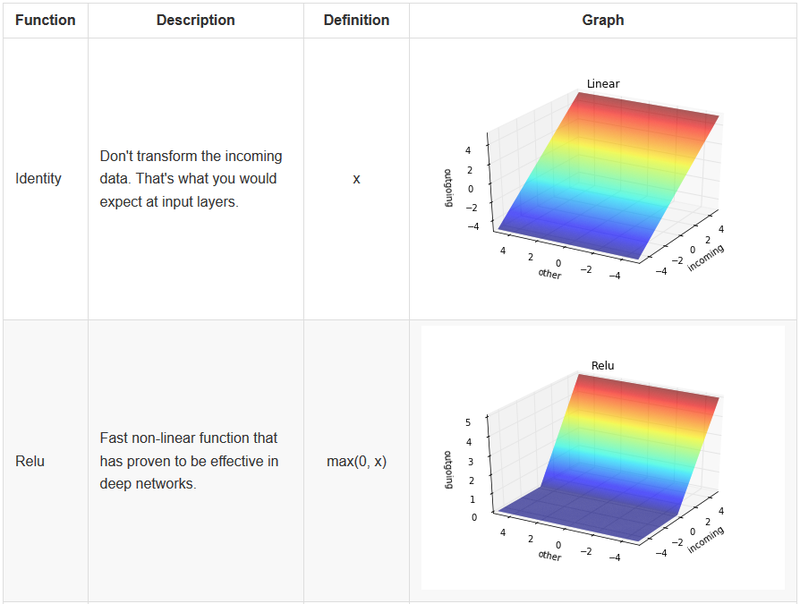Screen dimensions: 800x604
Task: Click the 'Linear' graph title
Action: (x=603, y=84)
